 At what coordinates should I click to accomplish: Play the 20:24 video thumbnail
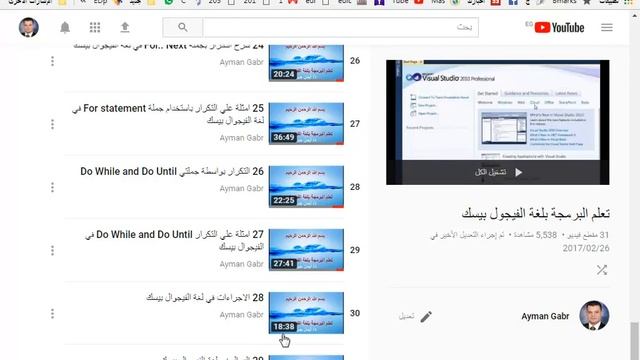coord(306,62)
